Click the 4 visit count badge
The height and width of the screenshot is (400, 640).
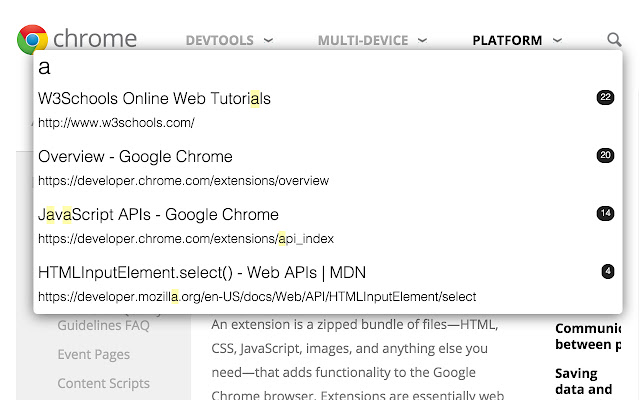click(608, 271)
